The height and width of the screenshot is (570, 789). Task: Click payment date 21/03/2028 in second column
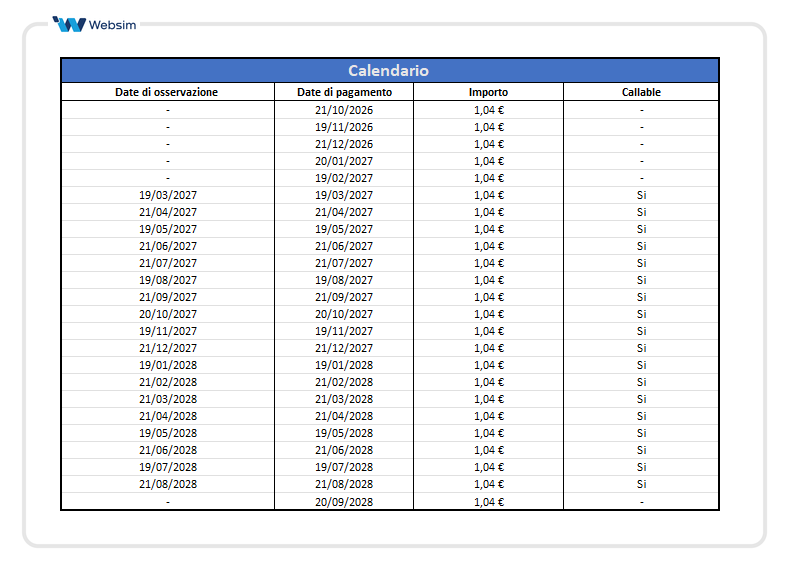(344, 399)
